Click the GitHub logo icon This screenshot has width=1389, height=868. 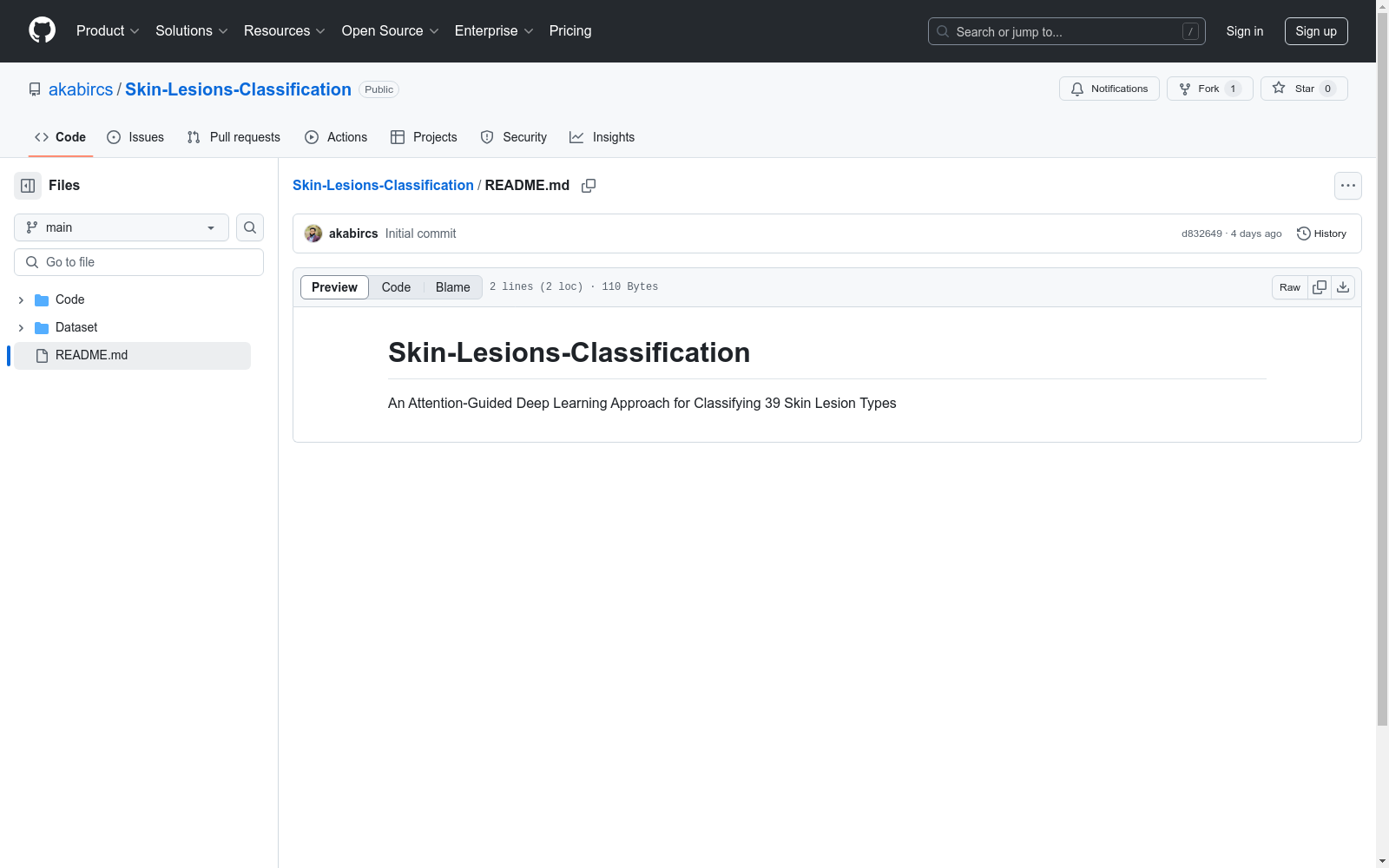coord(42,30)
